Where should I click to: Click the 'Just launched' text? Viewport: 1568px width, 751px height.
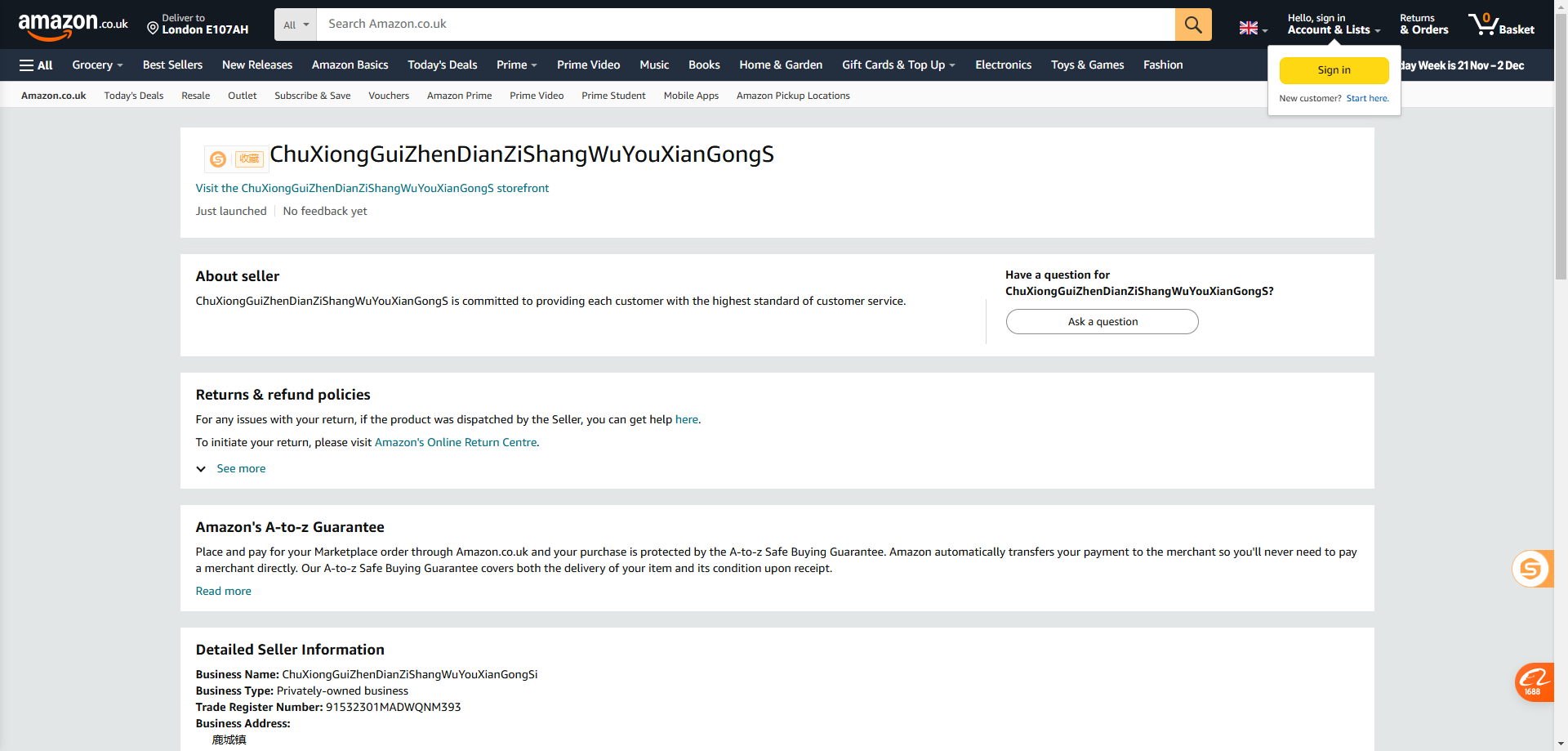231,212
